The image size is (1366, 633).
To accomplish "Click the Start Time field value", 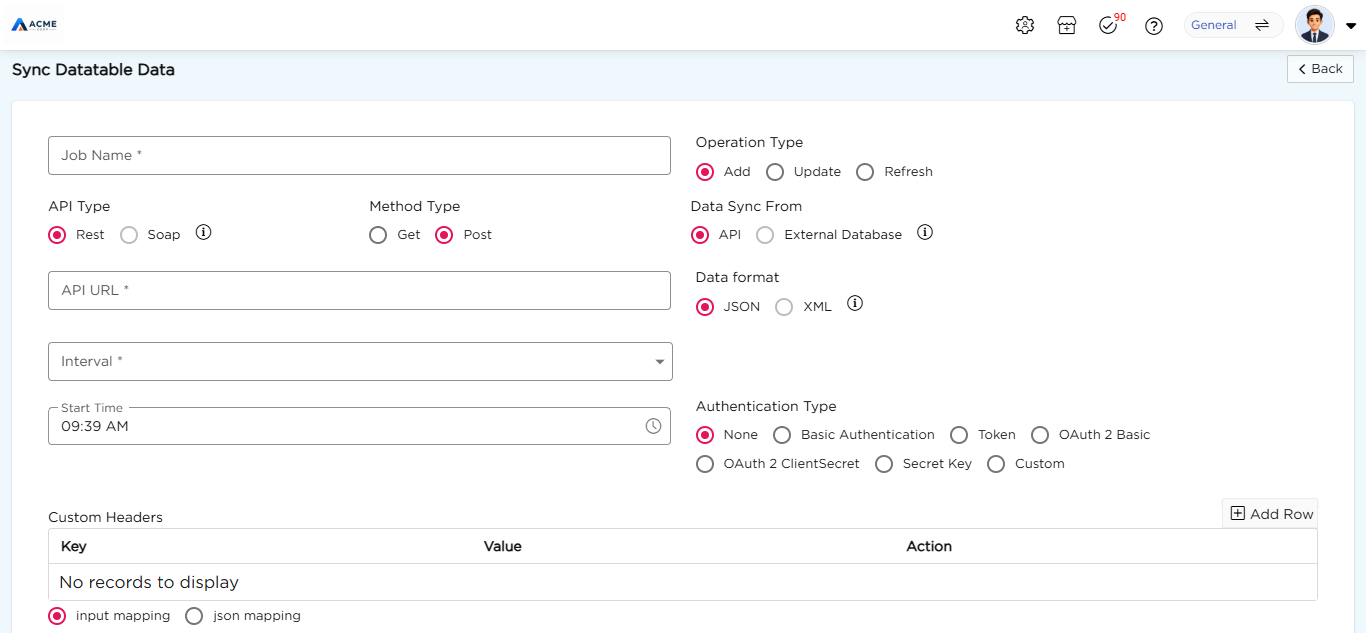I will tap(95, 426).
